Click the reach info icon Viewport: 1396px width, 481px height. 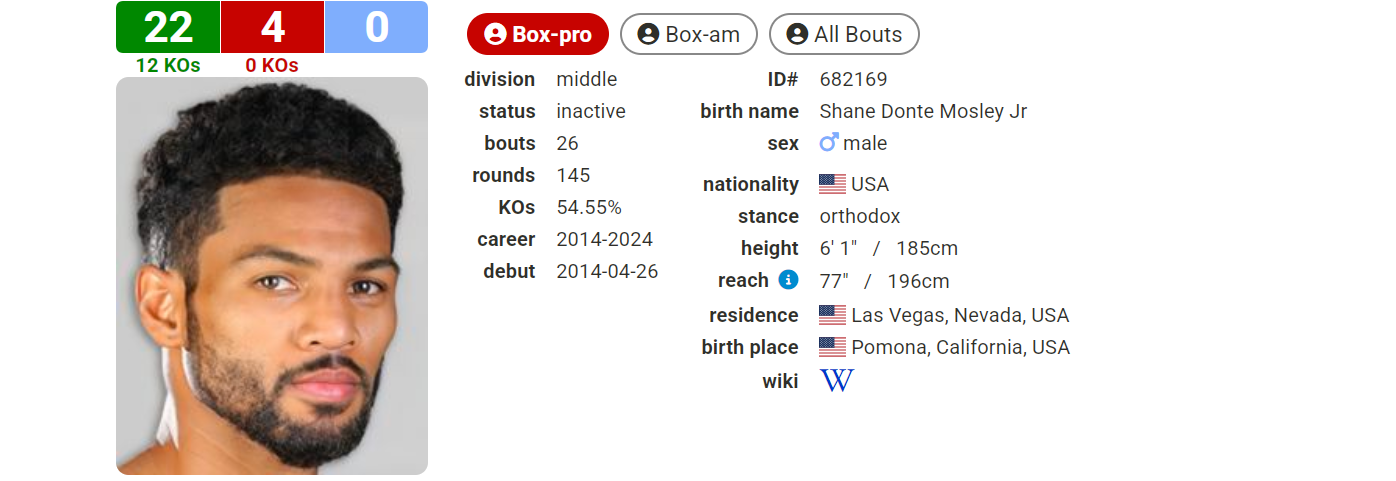coord(788,280)
